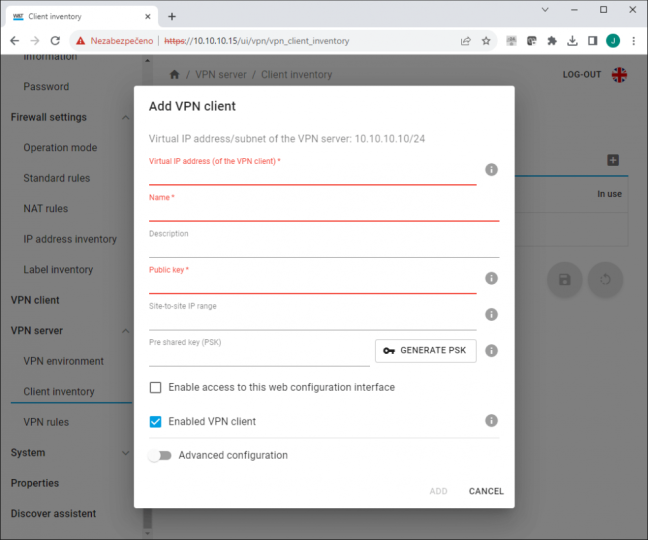Reload the page with refresh icon
The width and height of the screenshot is (648, 540).
[x=55, y=40]
